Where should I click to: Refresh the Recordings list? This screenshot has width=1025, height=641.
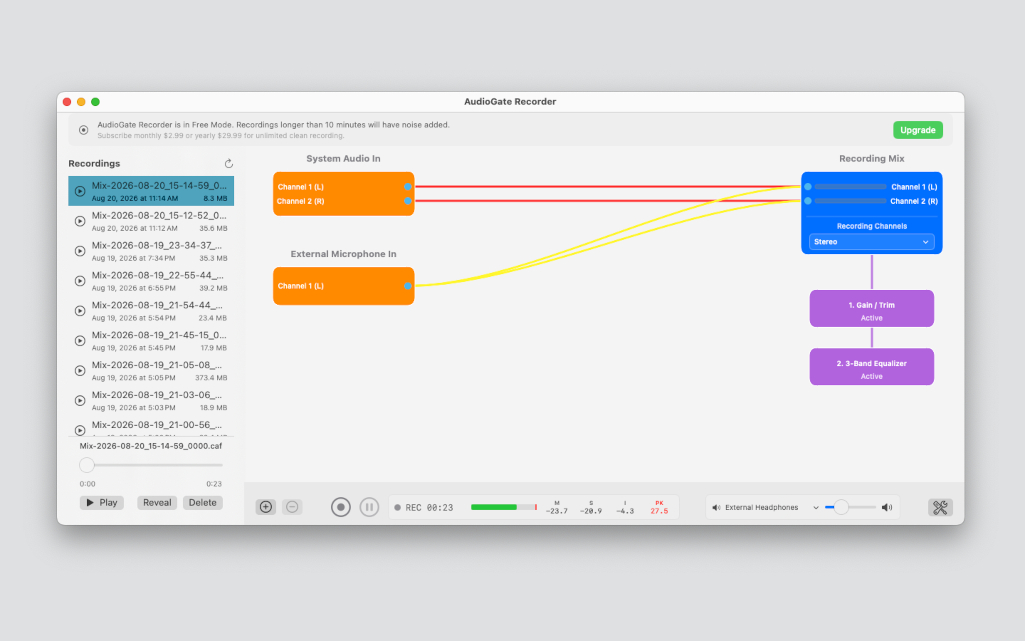229,163
